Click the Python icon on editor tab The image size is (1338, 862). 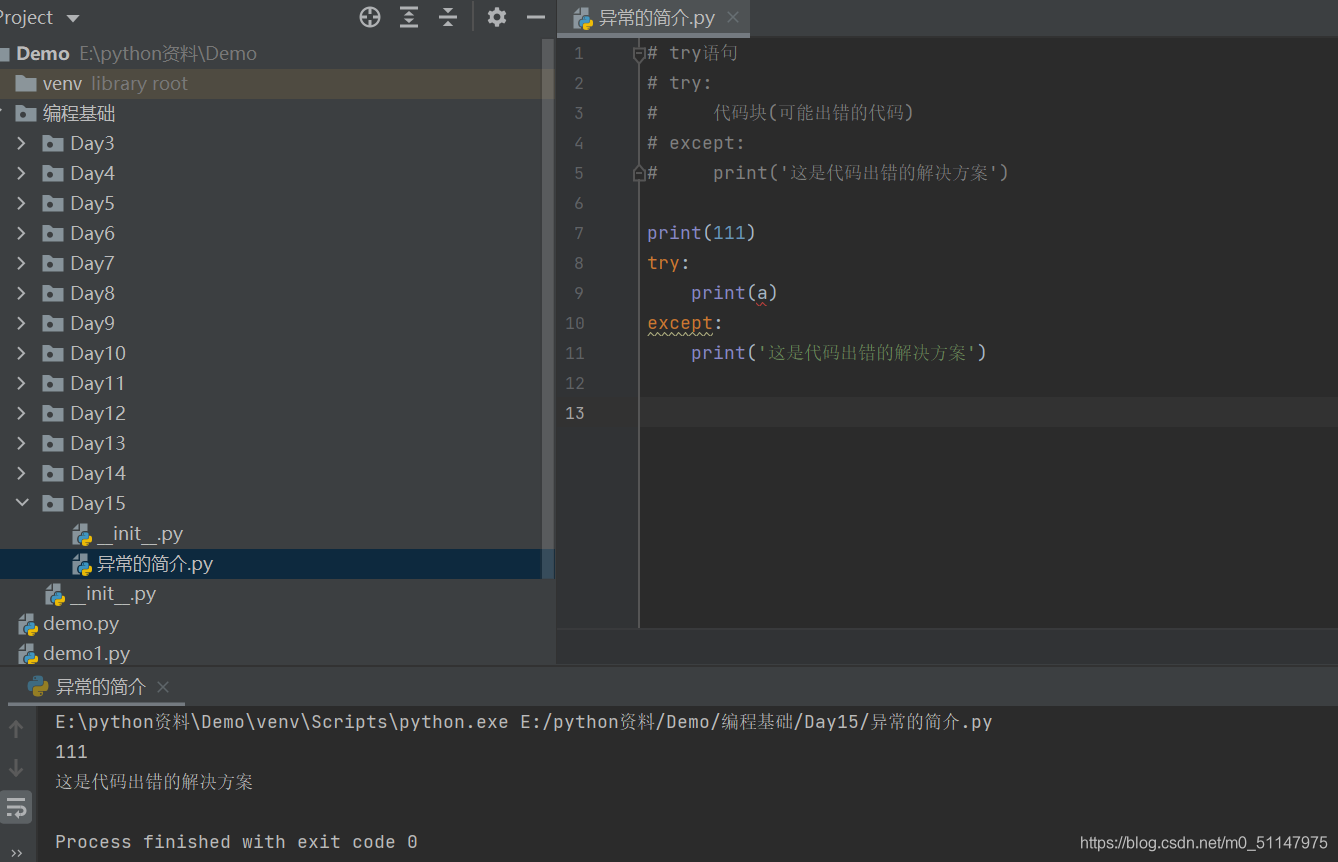583,19
